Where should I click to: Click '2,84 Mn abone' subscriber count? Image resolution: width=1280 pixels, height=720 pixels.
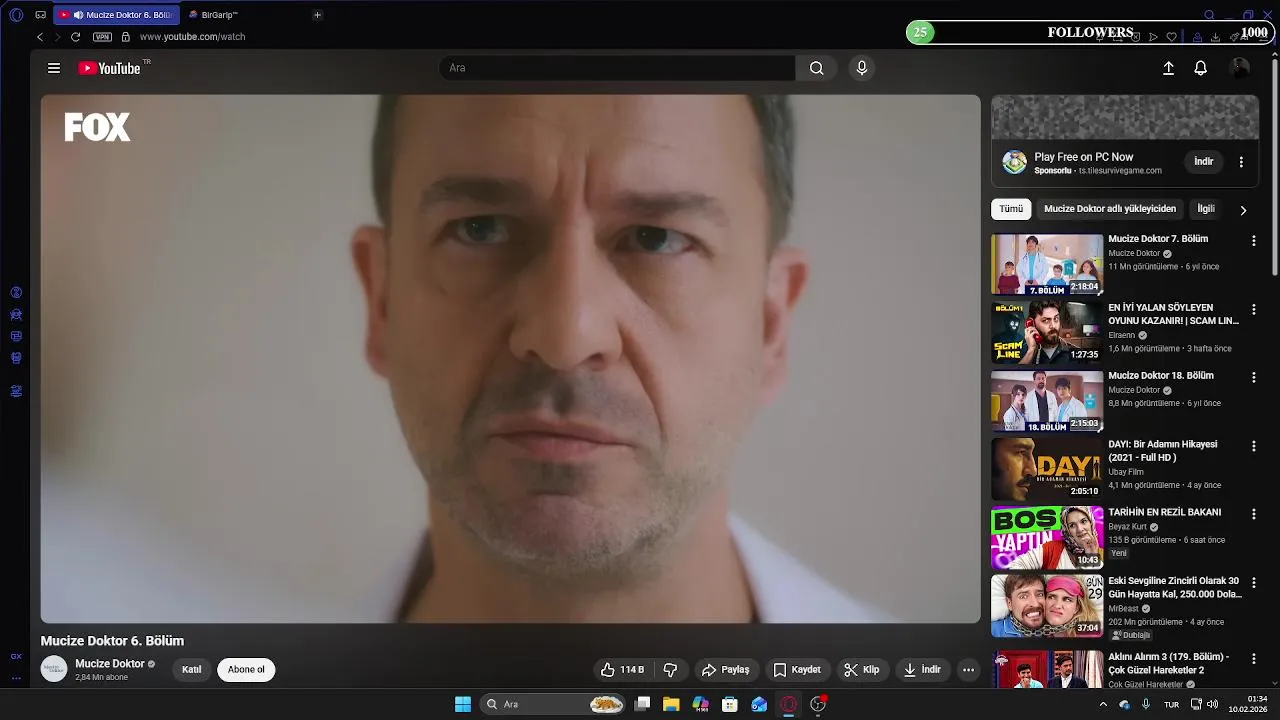pos(102,678)
